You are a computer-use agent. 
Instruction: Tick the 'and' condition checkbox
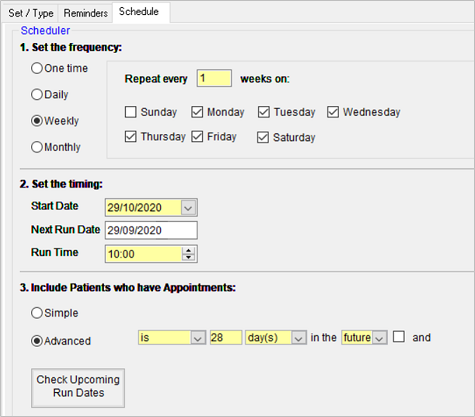[399, 337]
